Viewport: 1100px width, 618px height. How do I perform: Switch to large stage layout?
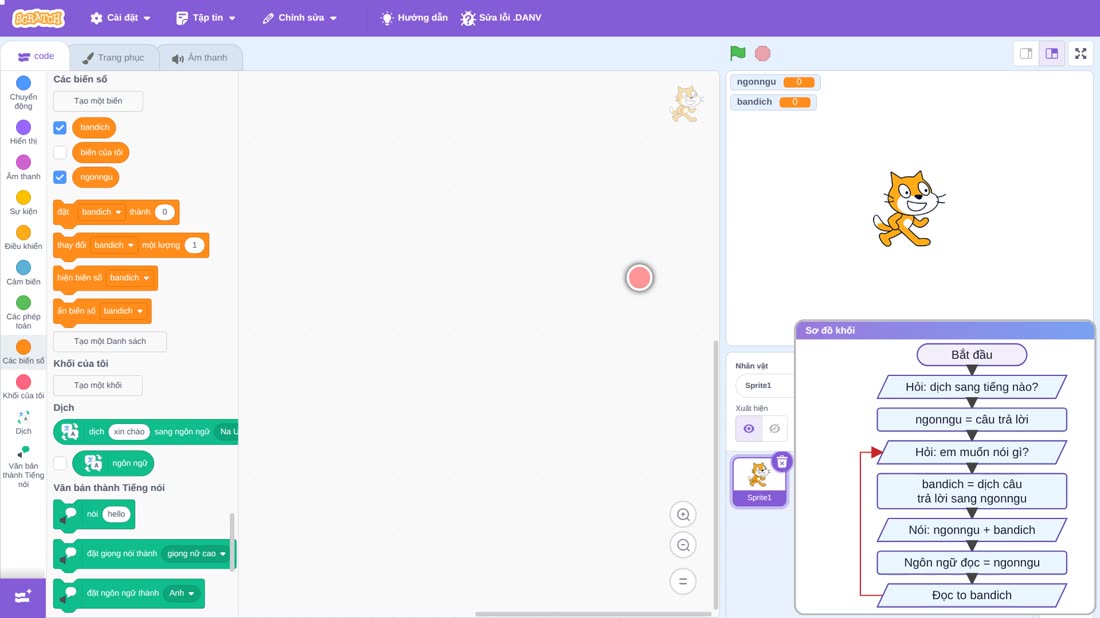pos(1052,53)
